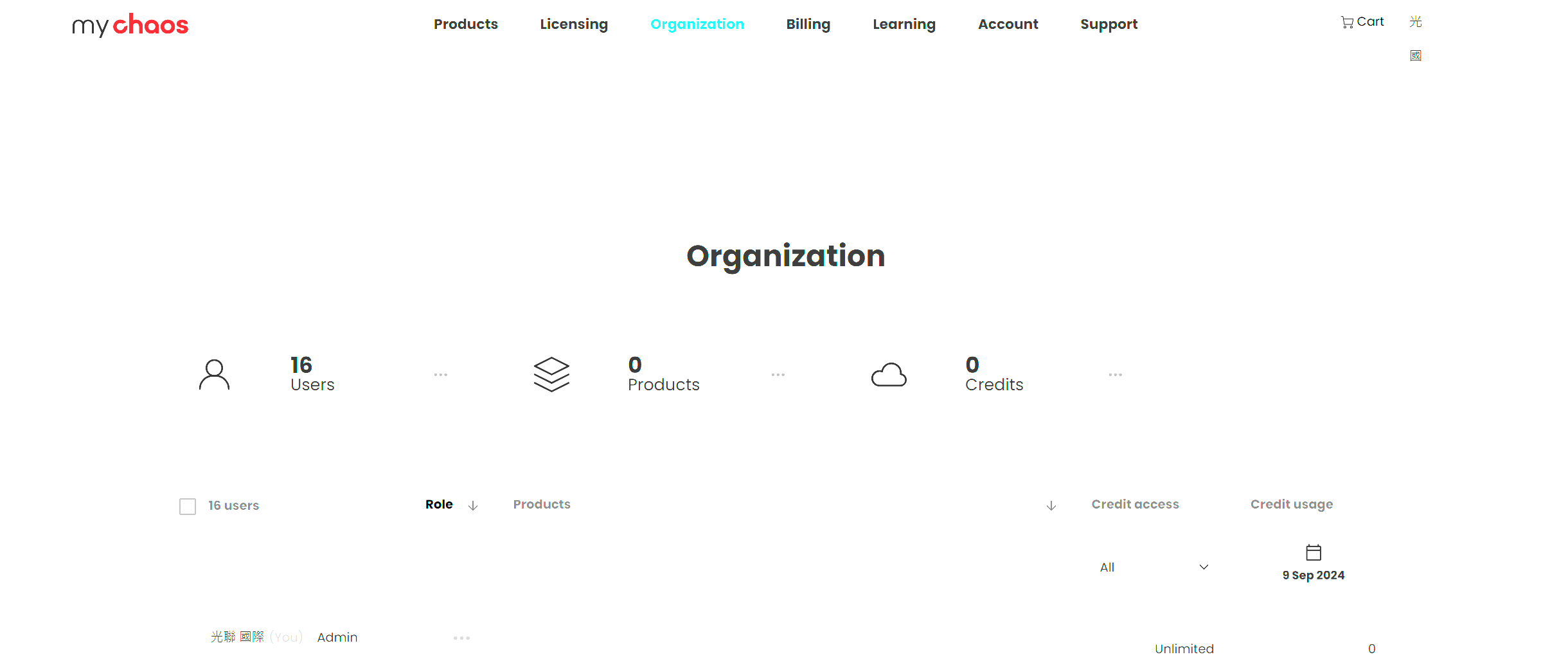Select all 16 users checkbox

[x=188, y=507]
